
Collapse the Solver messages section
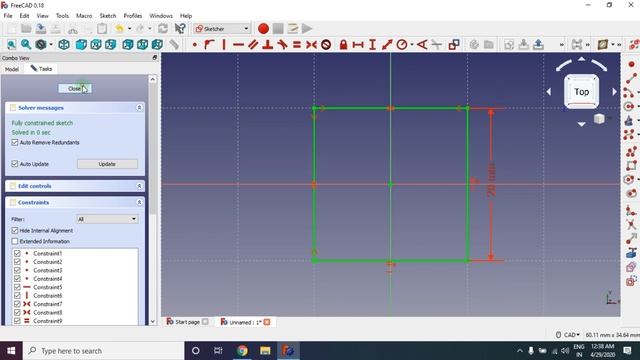[x=139, y=108]
